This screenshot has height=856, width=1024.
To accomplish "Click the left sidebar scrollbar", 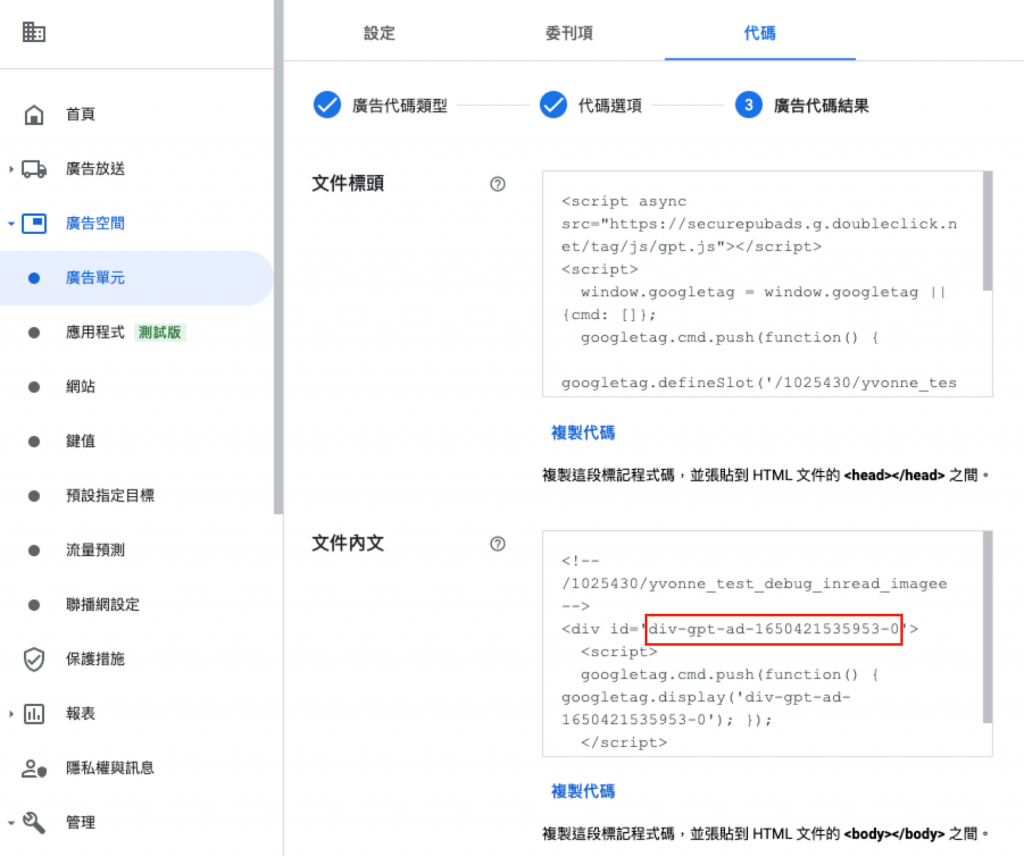I will (x=278, y=257).
